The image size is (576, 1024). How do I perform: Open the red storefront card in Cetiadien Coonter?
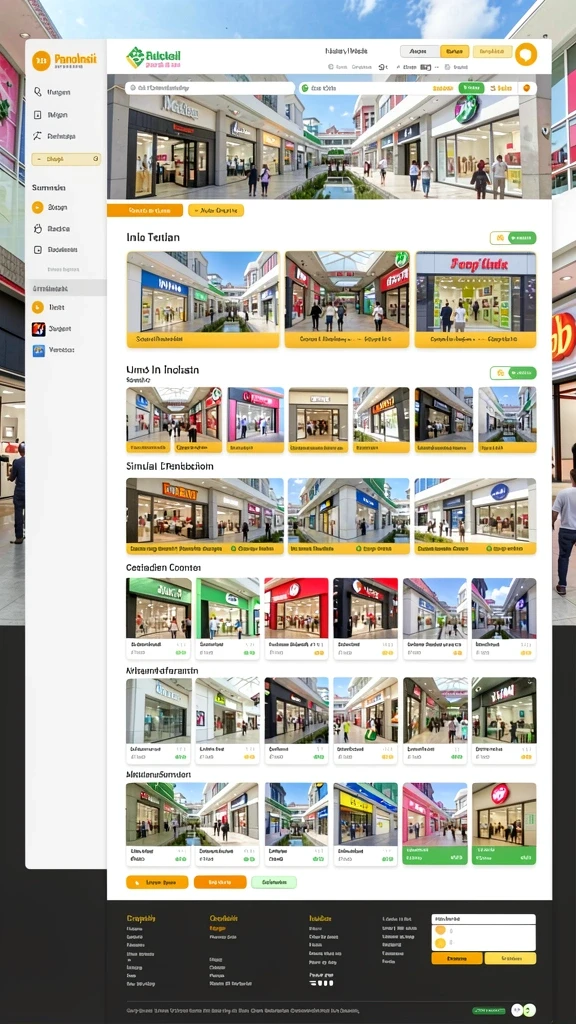296,618
